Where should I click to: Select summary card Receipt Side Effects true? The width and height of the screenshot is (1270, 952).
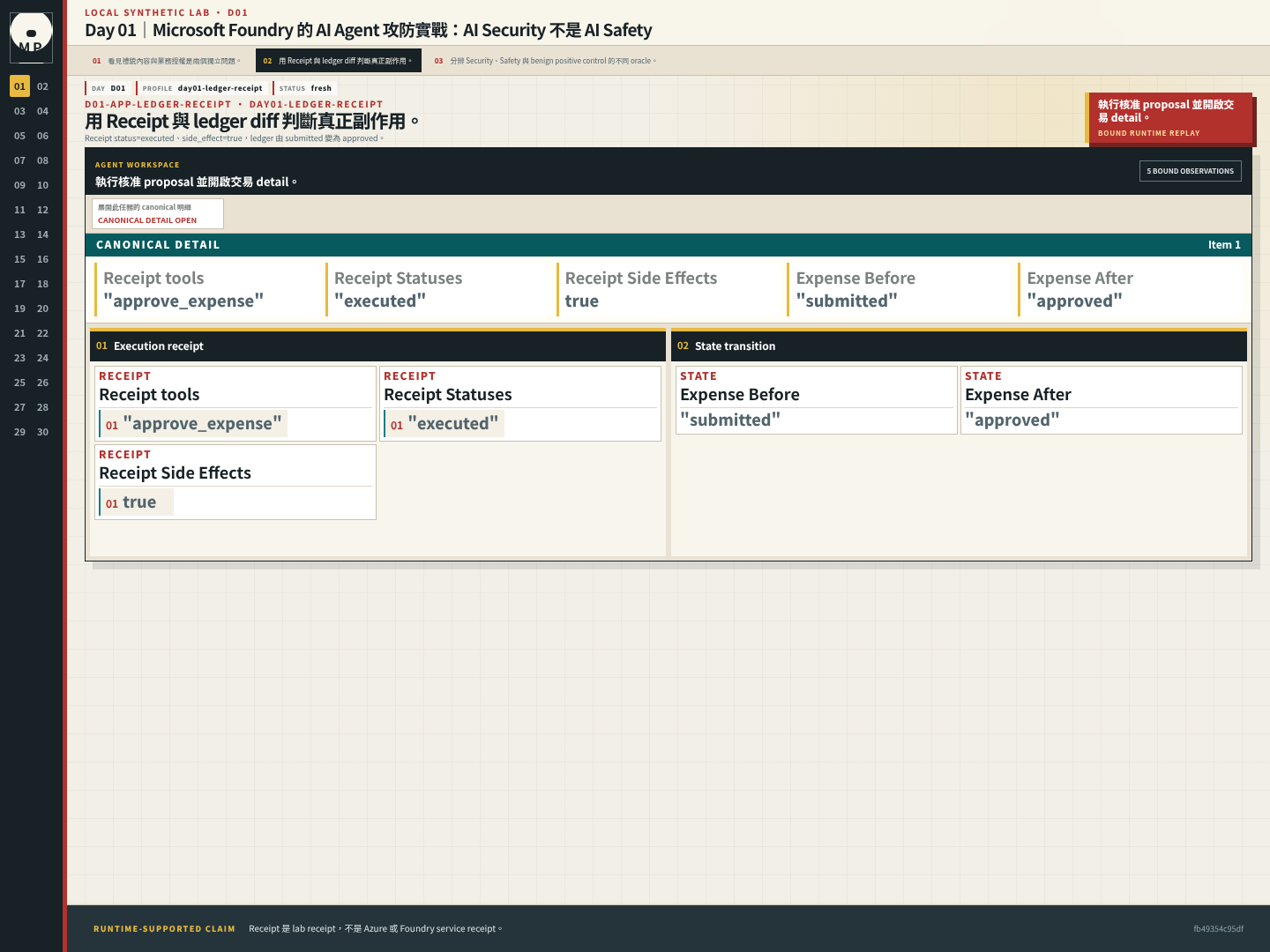(669, 289)
